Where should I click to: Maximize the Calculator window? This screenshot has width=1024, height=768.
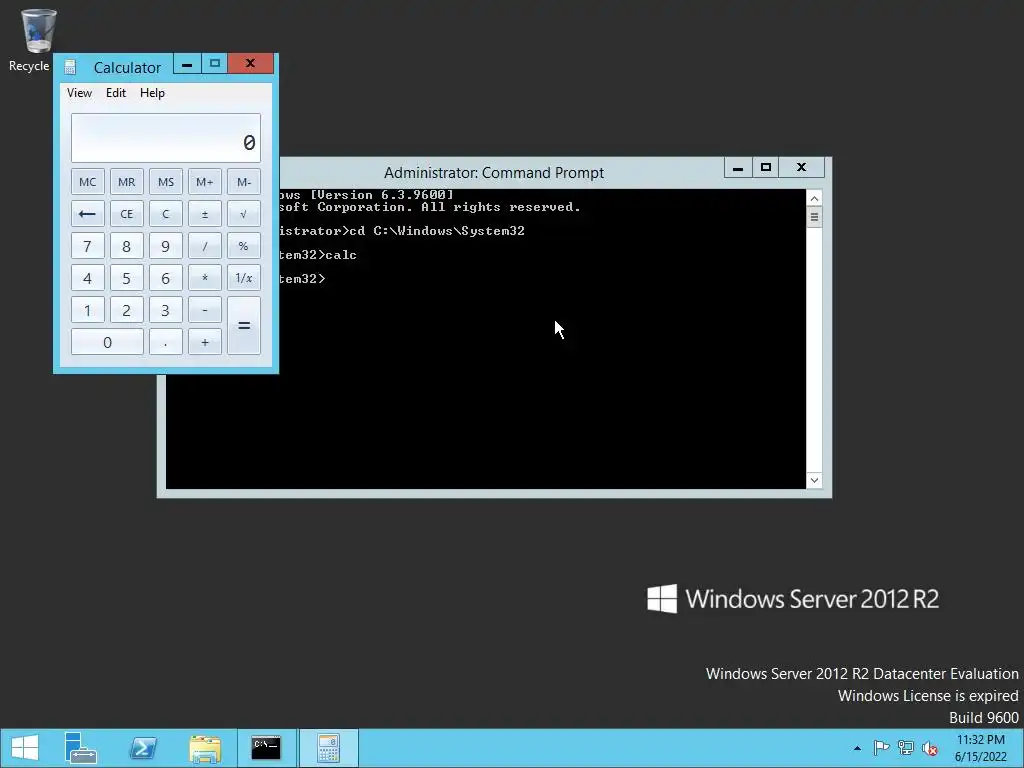tap(214, 64)
